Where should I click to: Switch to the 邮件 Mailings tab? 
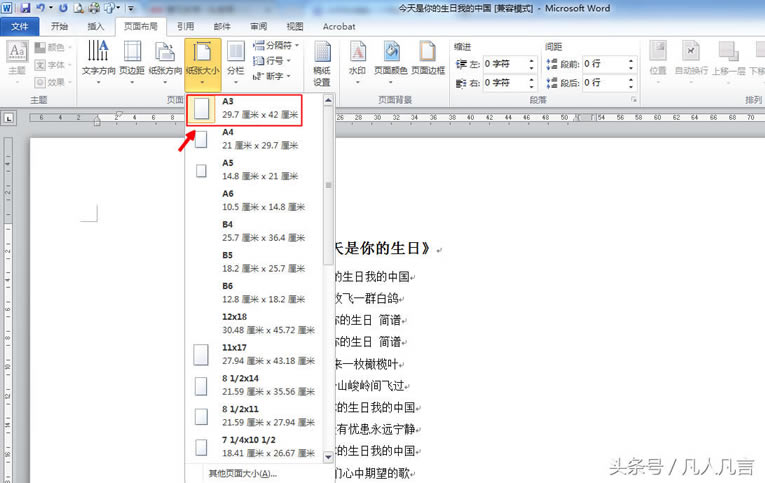tap(222, 26)
